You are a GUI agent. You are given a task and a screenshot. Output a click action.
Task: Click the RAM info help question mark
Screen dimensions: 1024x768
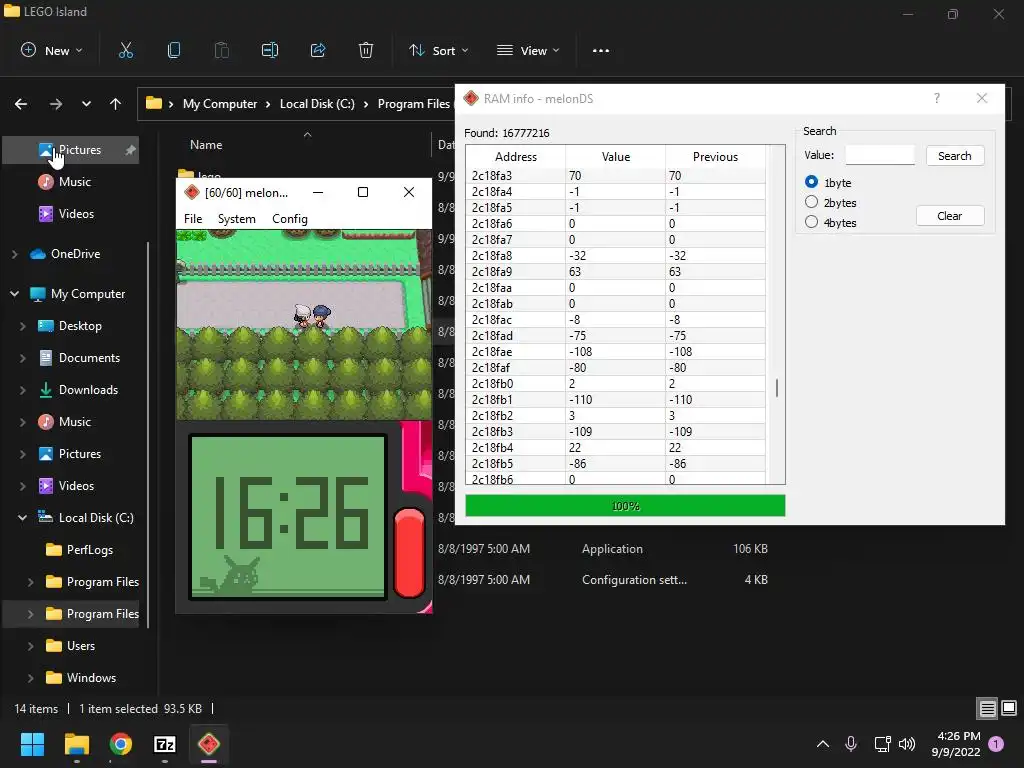[936, 99]
